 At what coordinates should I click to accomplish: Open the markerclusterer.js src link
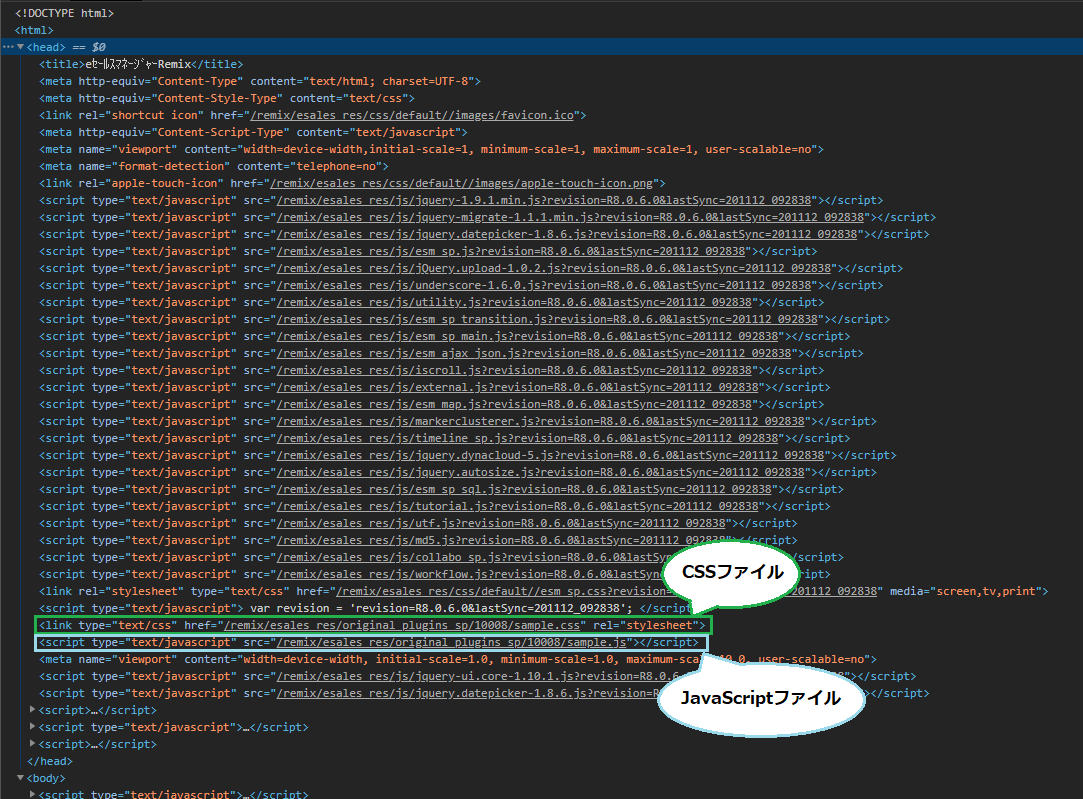pyautogui.click(x=540, y=421)
